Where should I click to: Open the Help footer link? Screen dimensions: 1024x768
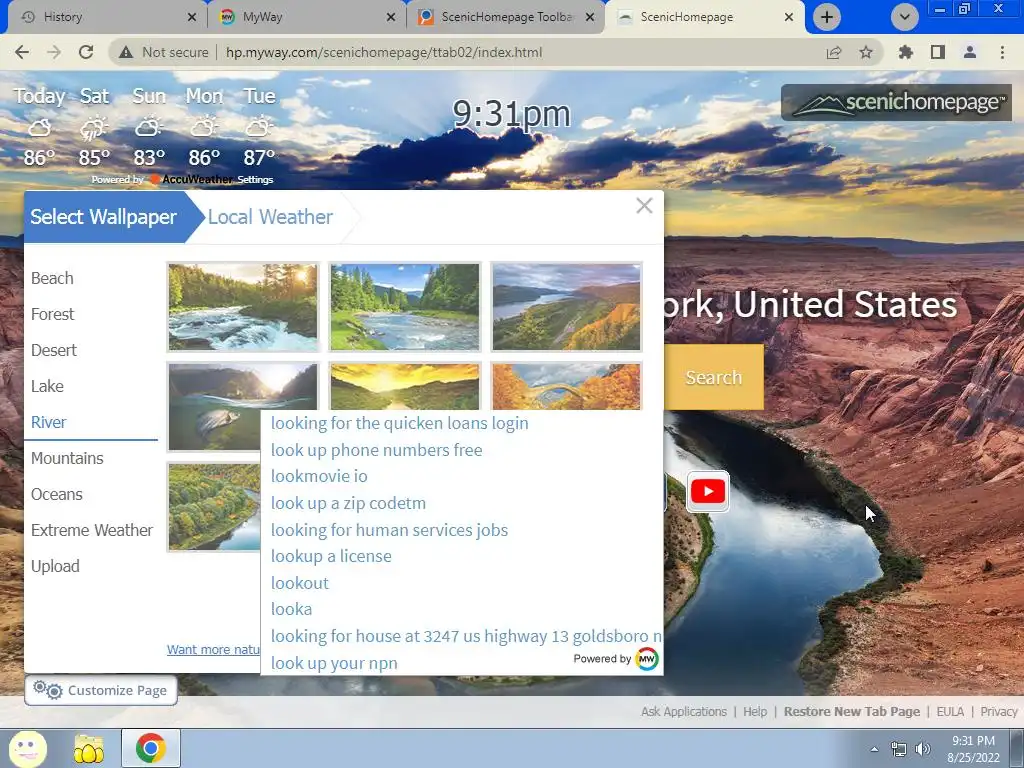pos(755,712)
